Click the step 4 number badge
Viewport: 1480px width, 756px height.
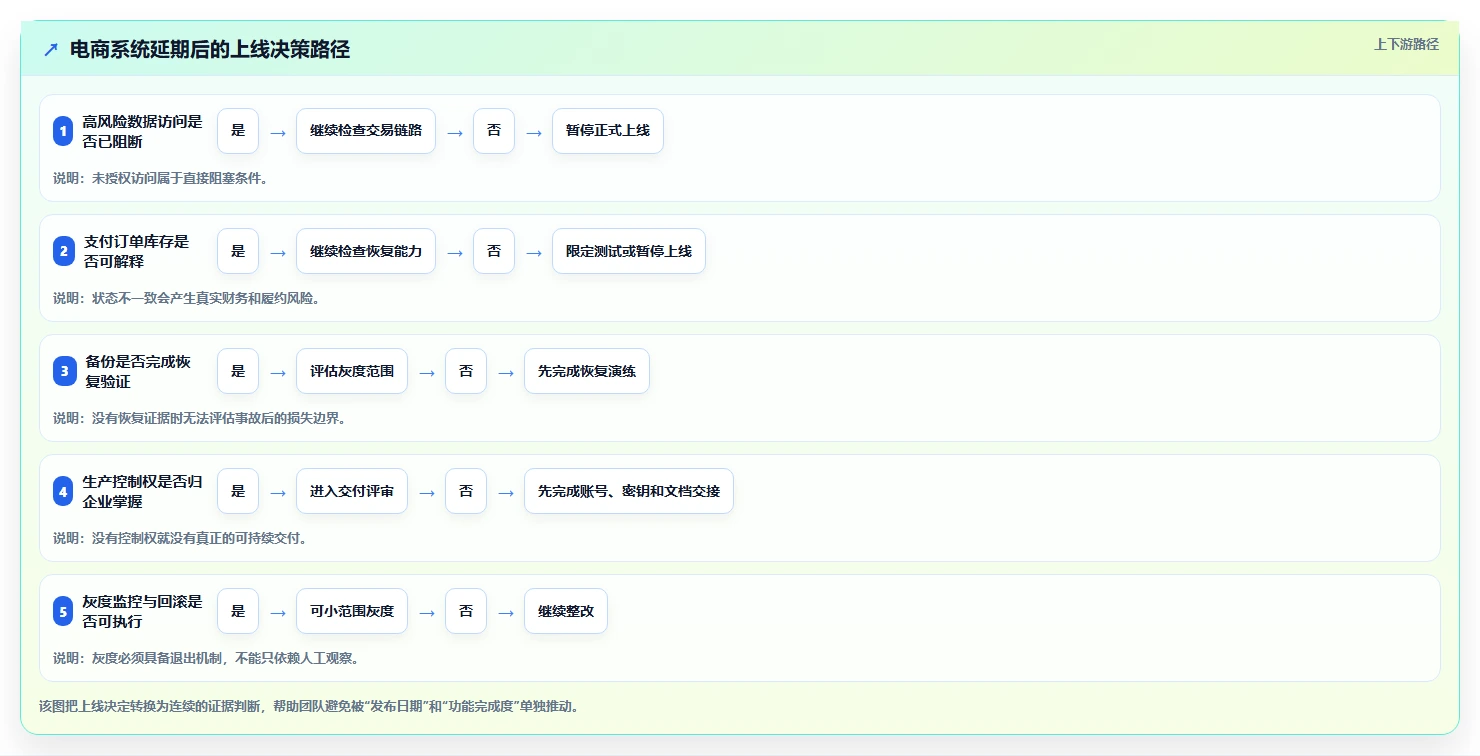click(x=64, y=491)
